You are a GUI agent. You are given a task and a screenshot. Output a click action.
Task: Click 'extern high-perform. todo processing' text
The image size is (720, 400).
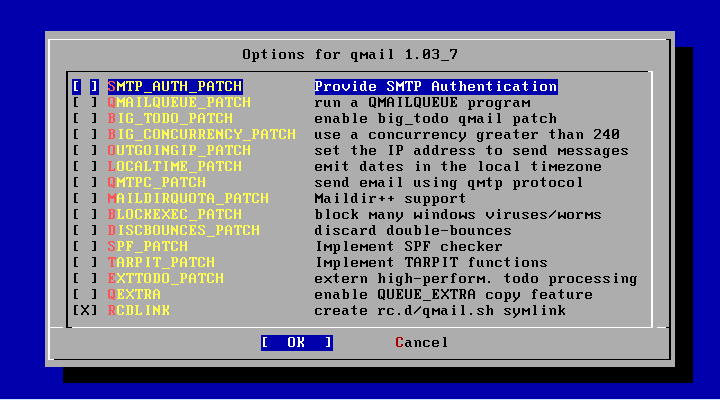476,278
